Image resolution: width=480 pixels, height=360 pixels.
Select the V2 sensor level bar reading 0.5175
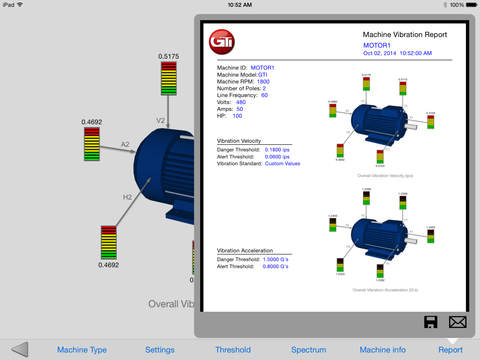tap(169, 78)
